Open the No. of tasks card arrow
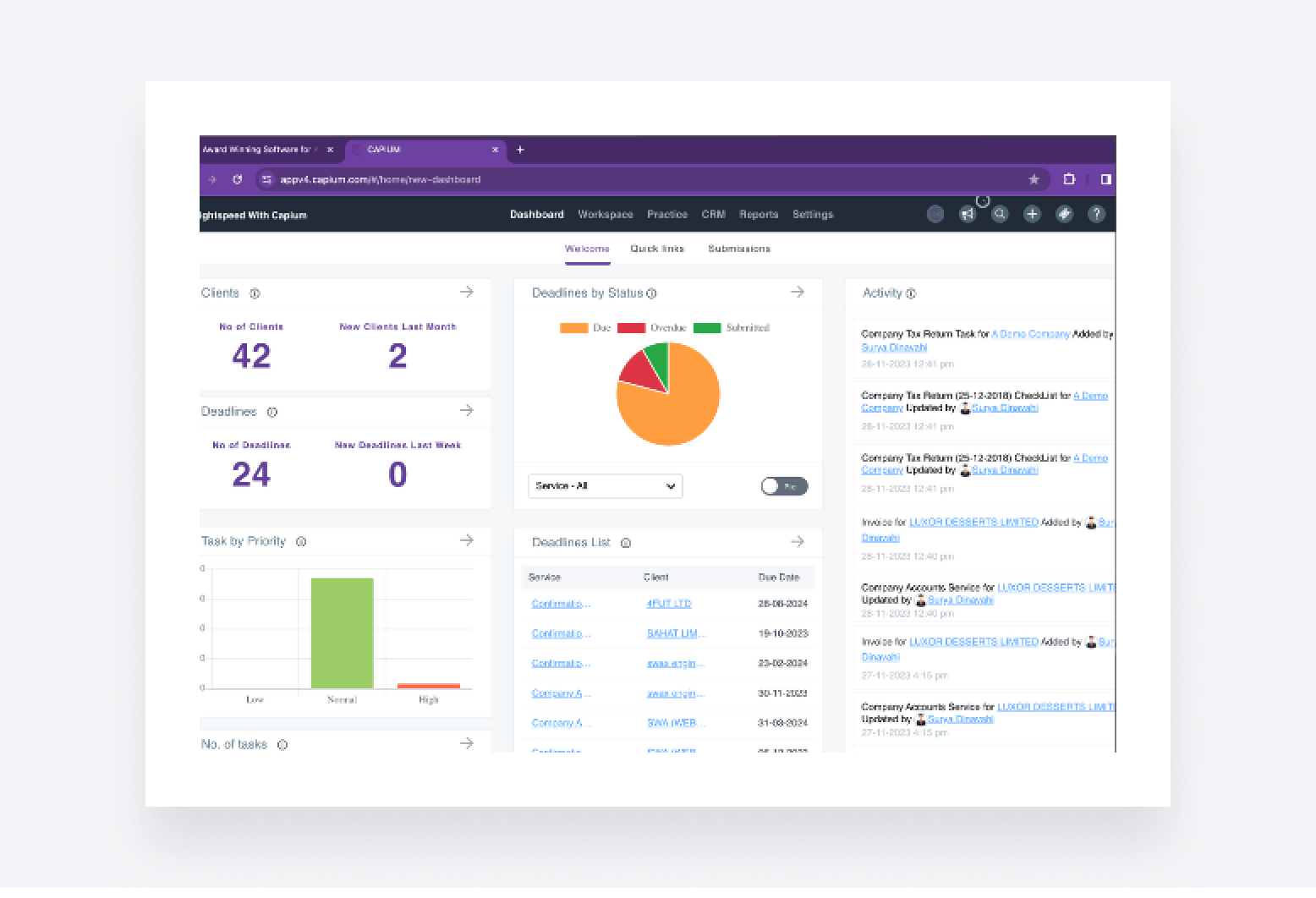The height and width of the screenshot is (898, 1316). click(467, 743)
